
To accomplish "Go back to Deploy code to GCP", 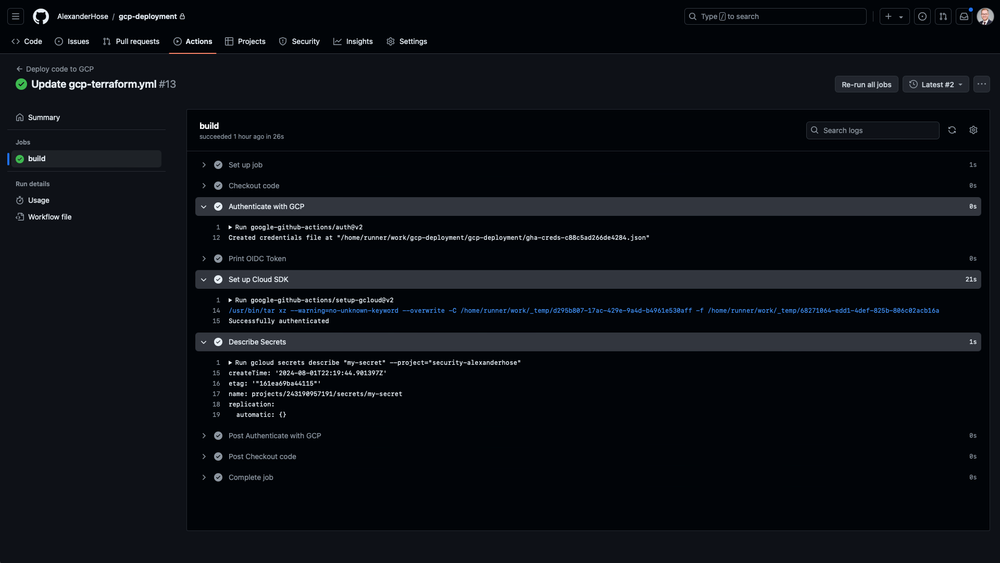I will (x=55, y=69).
